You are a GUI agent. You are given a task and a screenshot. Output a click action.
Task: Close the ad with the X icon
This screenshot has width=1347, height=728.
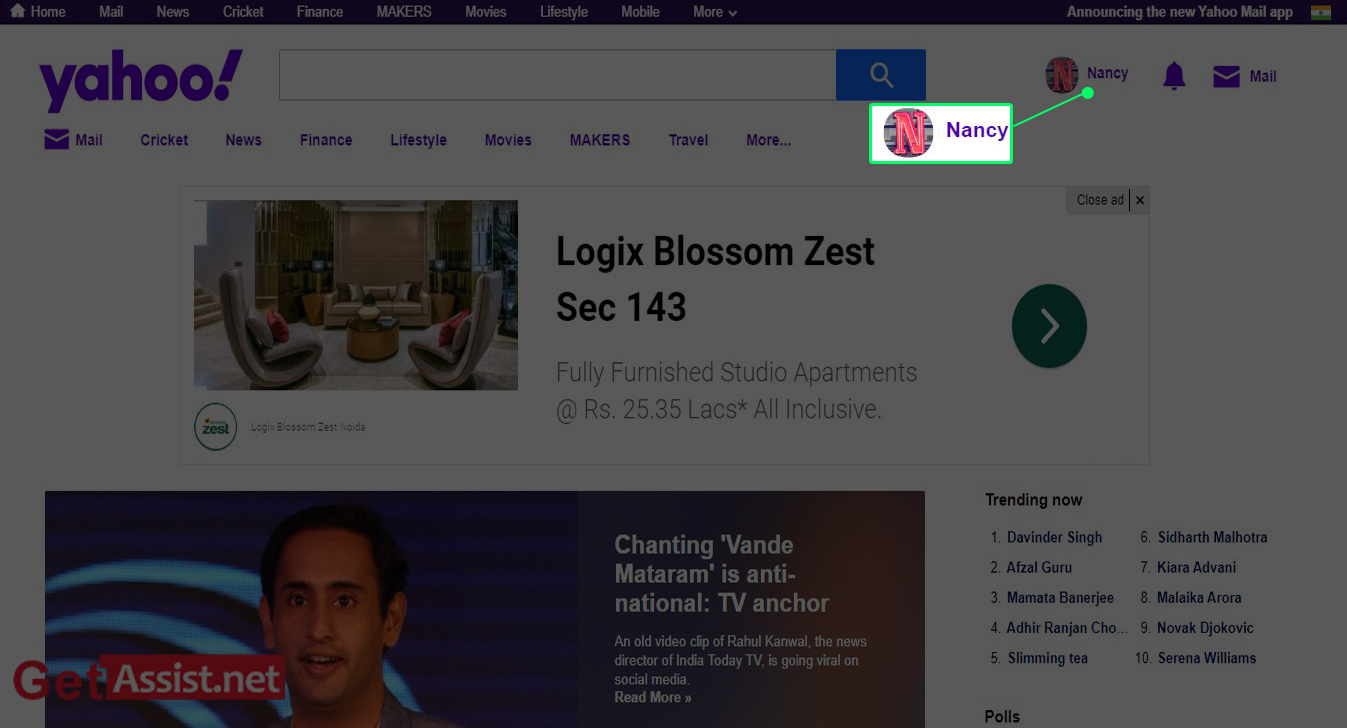click(1140, 200)
